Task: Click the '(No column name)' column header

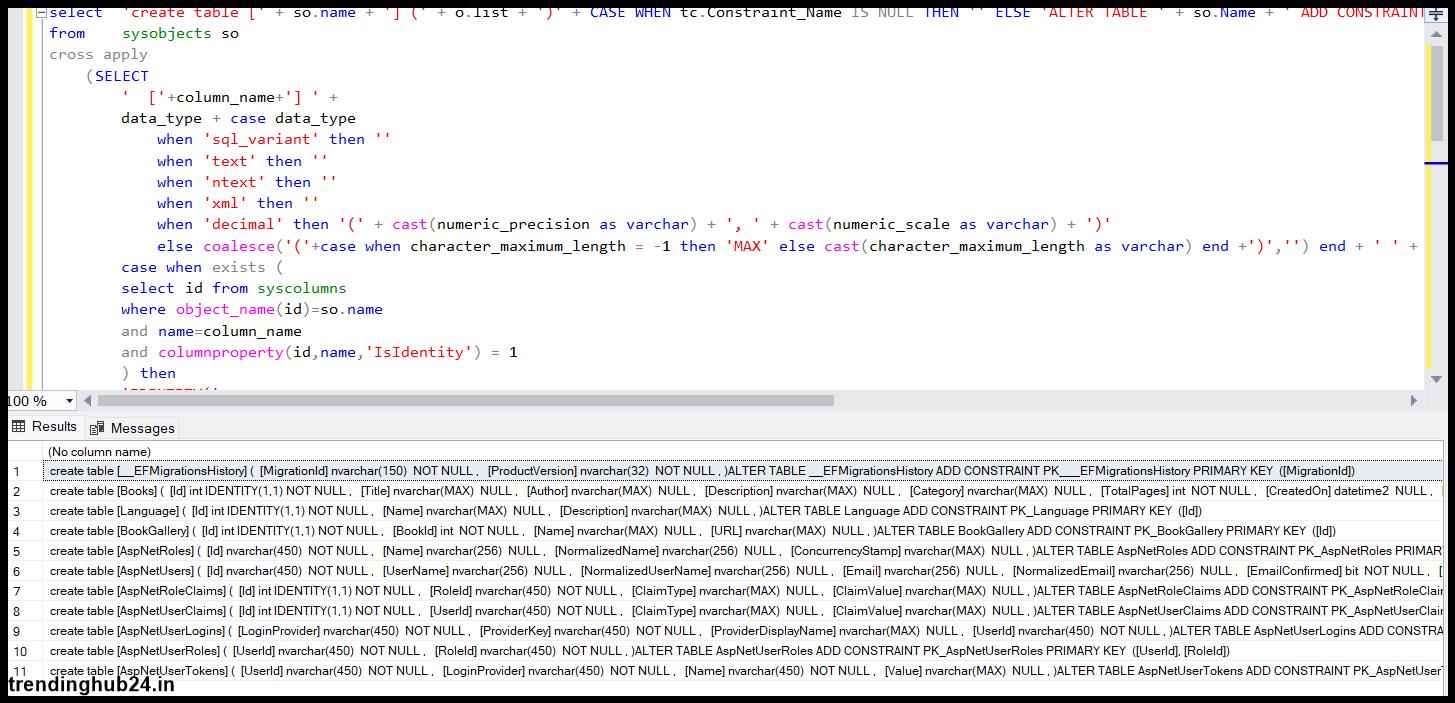Action: point(100,452)
